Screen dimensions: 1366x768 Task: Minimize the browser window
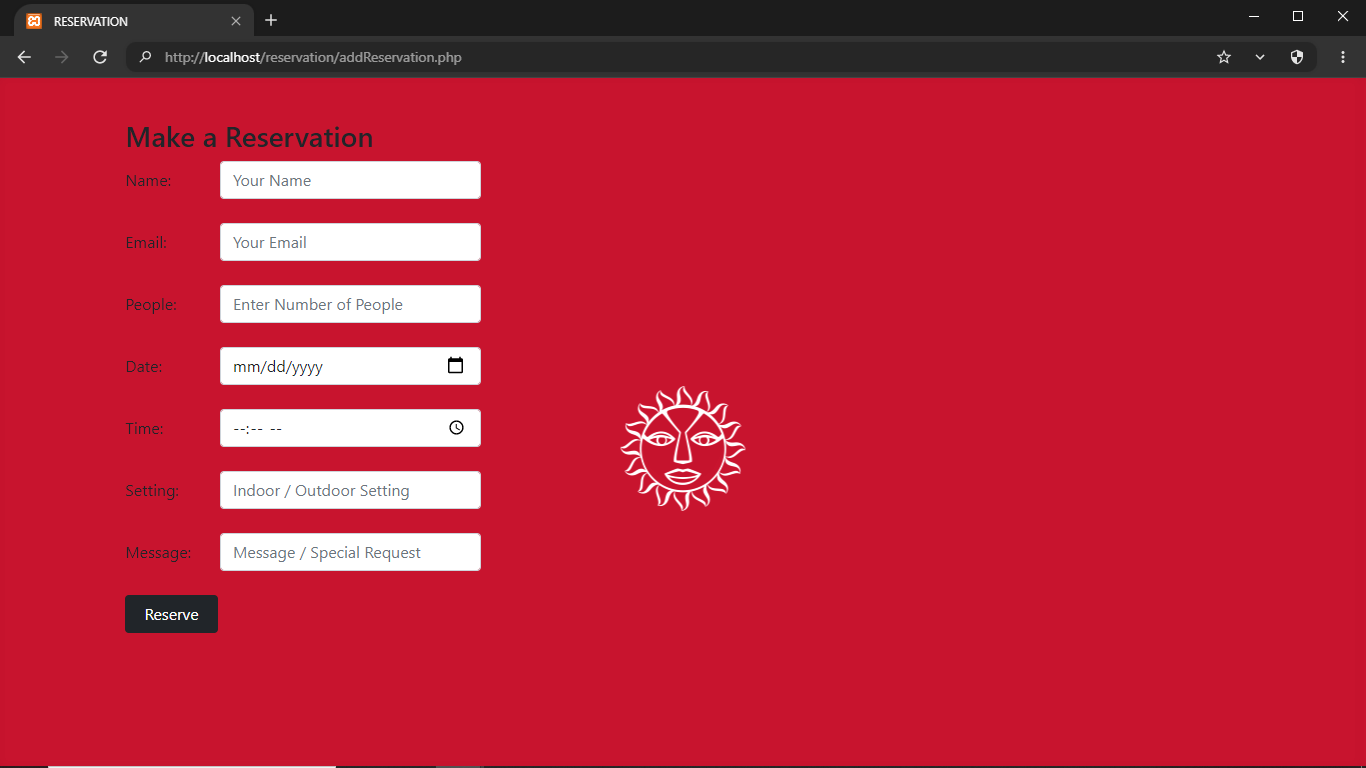pyautogui.click(x=1253, y=16)
